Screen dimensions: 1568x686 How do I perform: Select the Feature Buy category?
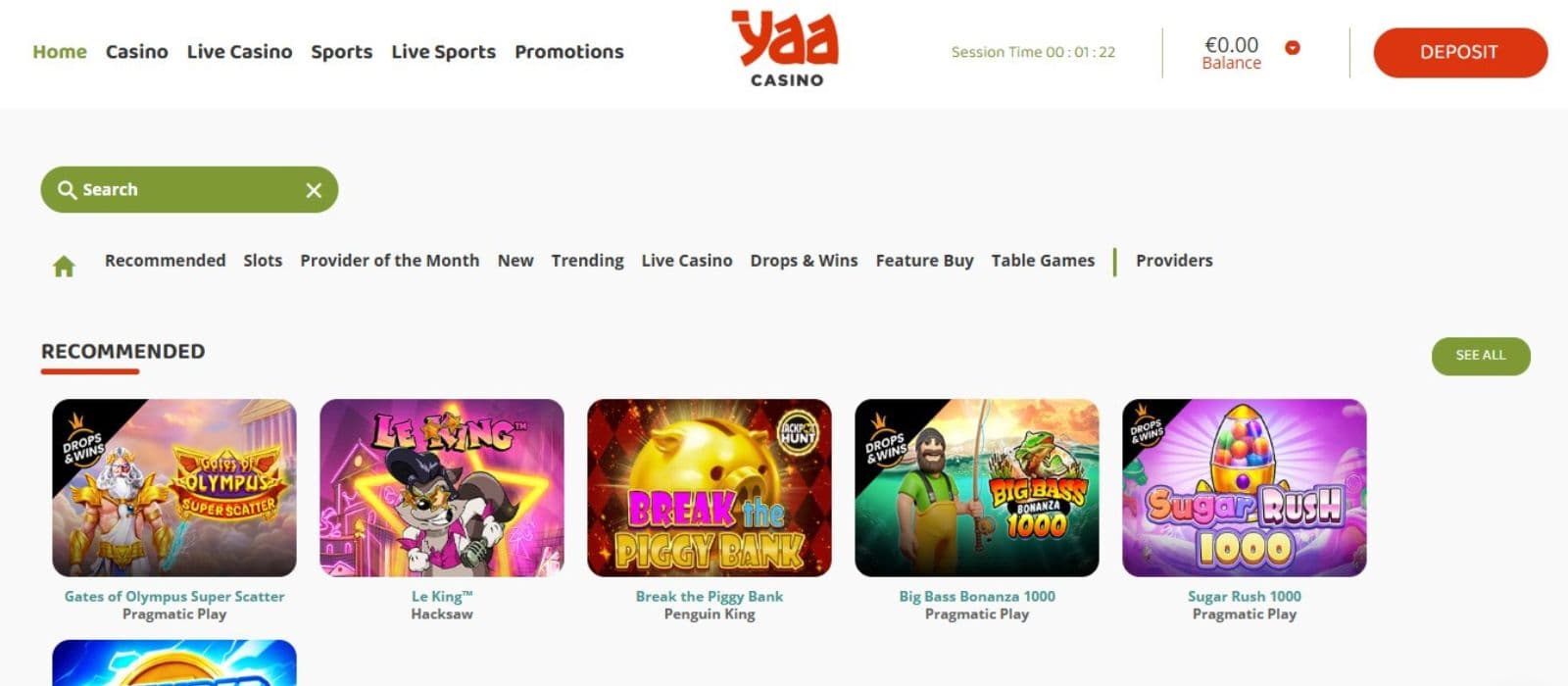tap(924, 261)
